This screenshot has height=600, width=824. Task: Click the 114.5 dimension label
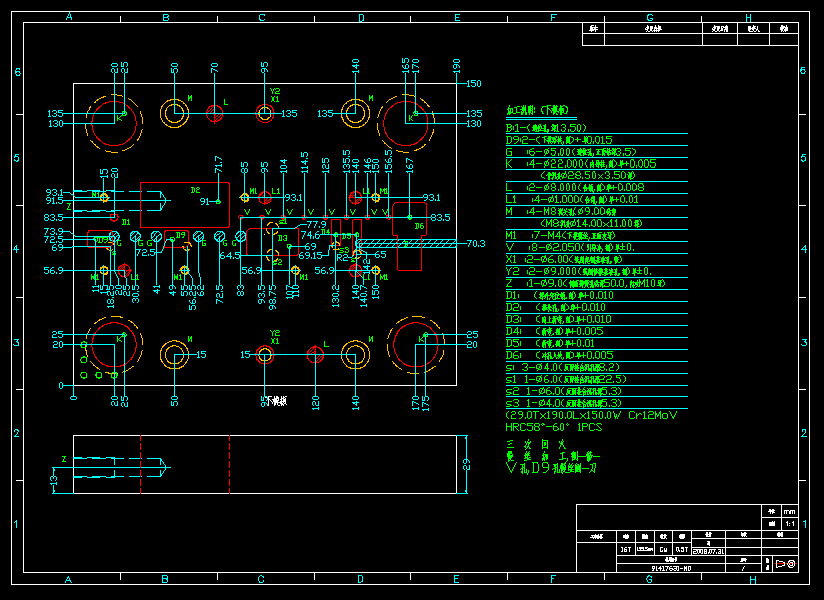tap(304, 162)
